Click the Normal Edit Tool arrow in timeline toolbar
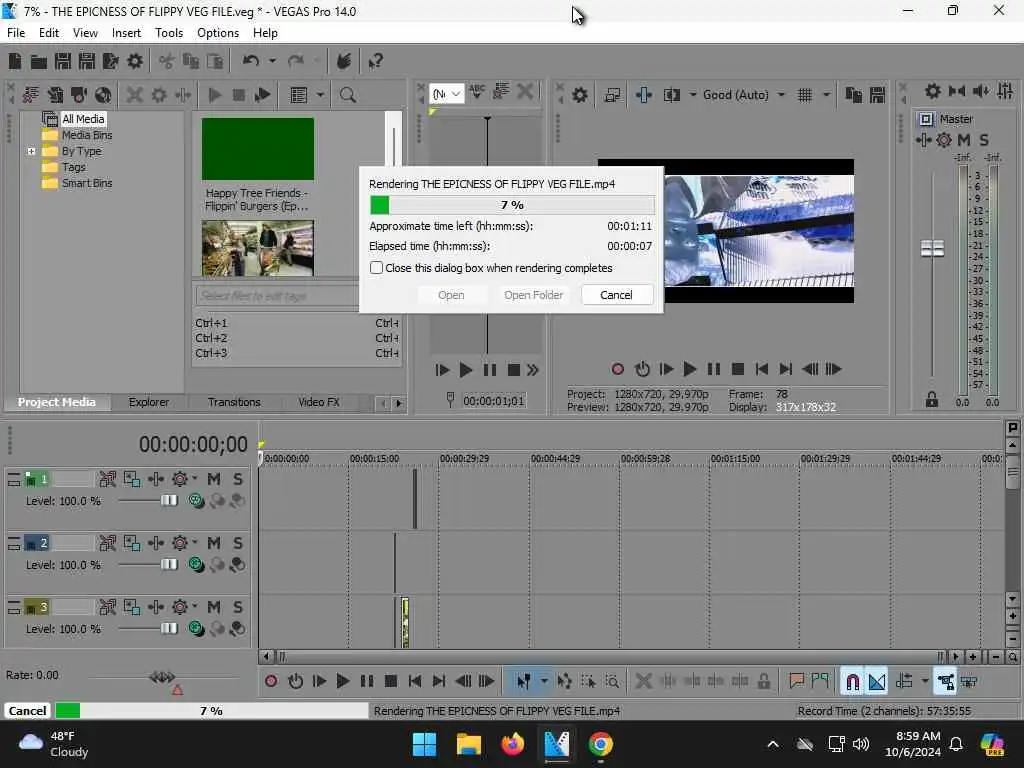The height and width of the screenshot is (768, 1024). (x=523, y=682)
